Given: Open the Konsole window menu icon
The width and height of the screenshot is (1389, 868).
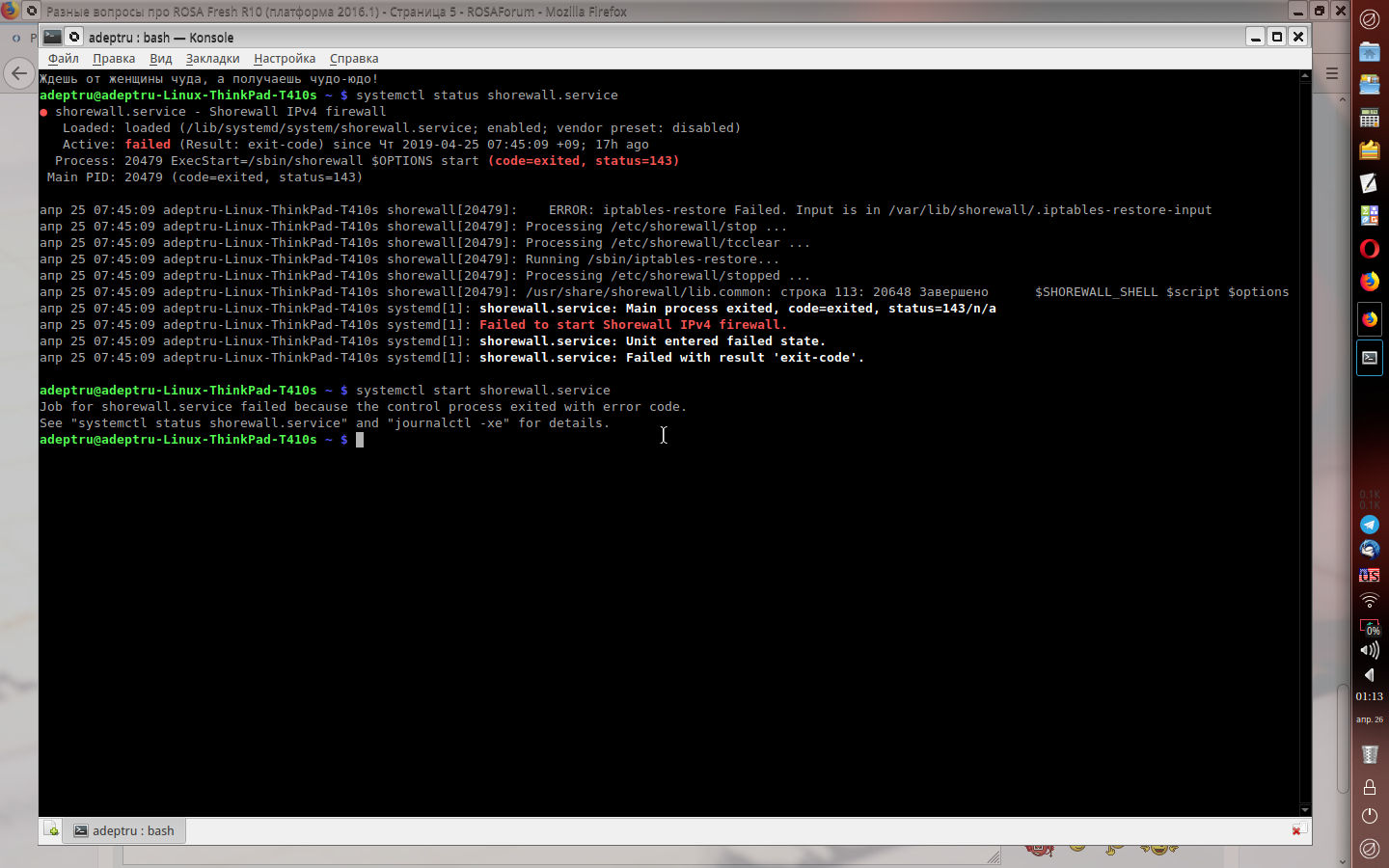Looking at the screenshot, I should click(x=52, y=37).
